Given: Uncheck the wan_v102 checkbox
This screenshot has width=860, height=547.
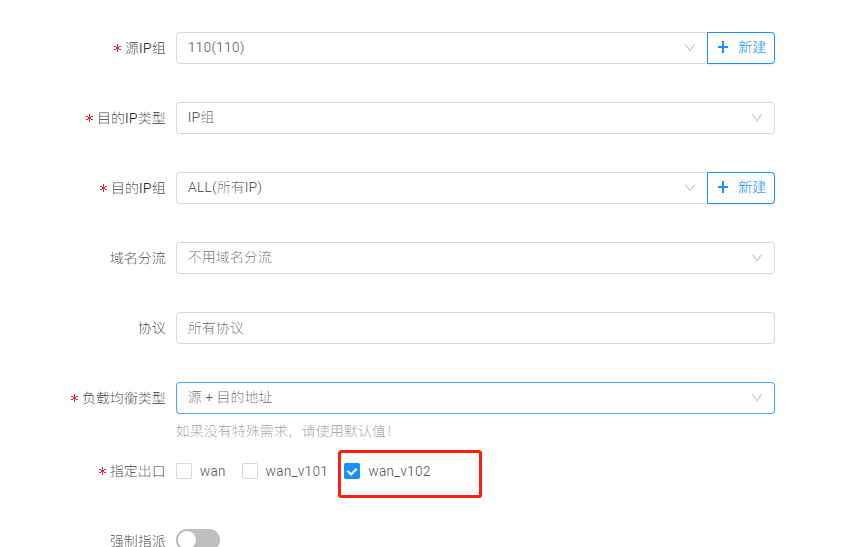Looking at the screenshot, I should (352, 471).
